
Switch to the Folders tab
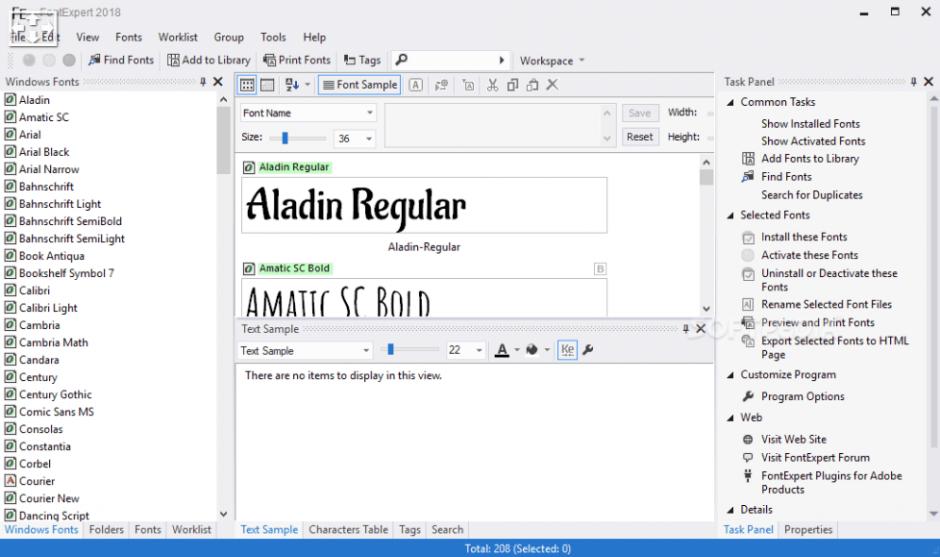106,529
